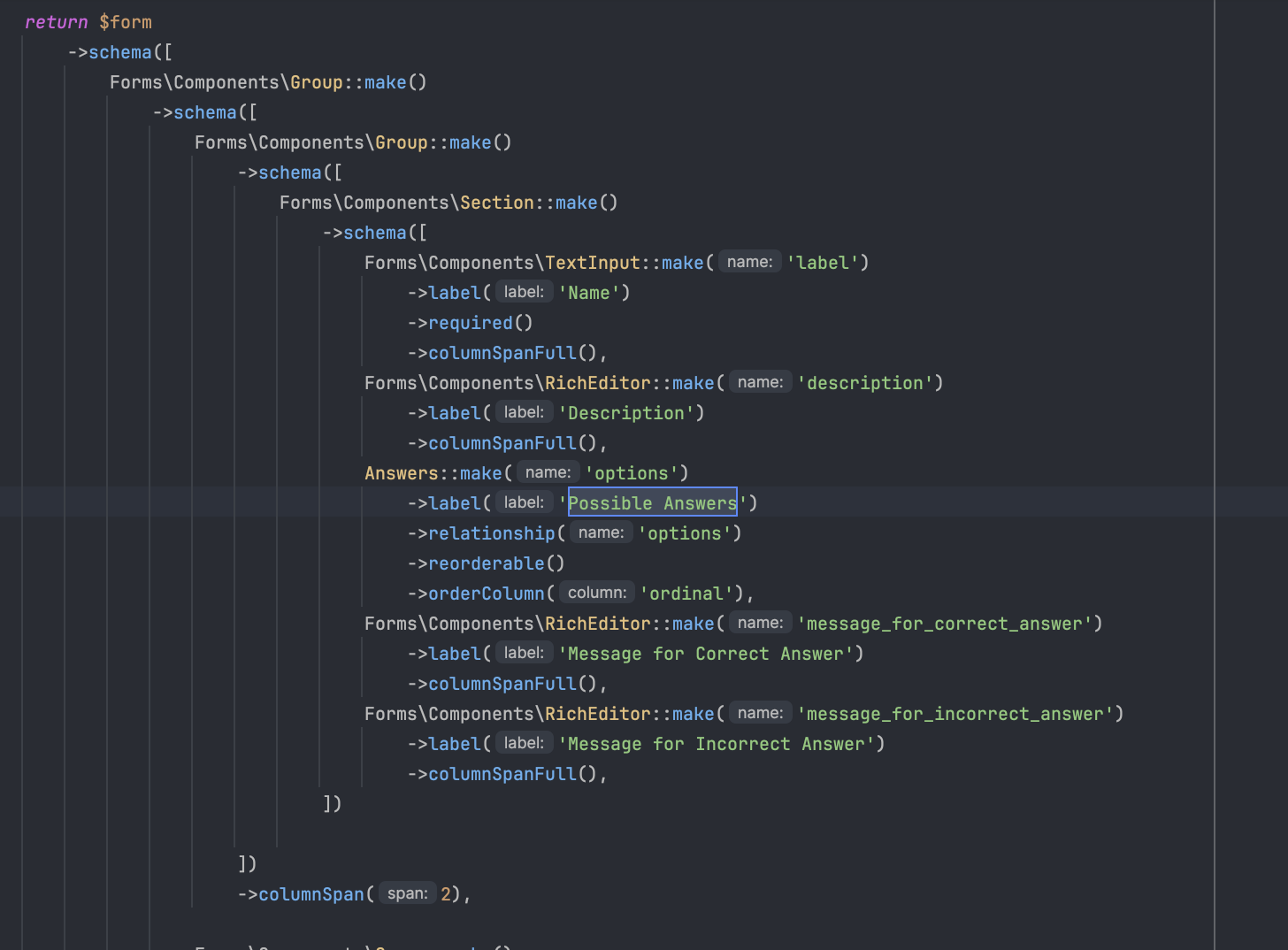Click the 'message_for_correct_answer' string
1288x950 pixels.
[x=946, y=624]
